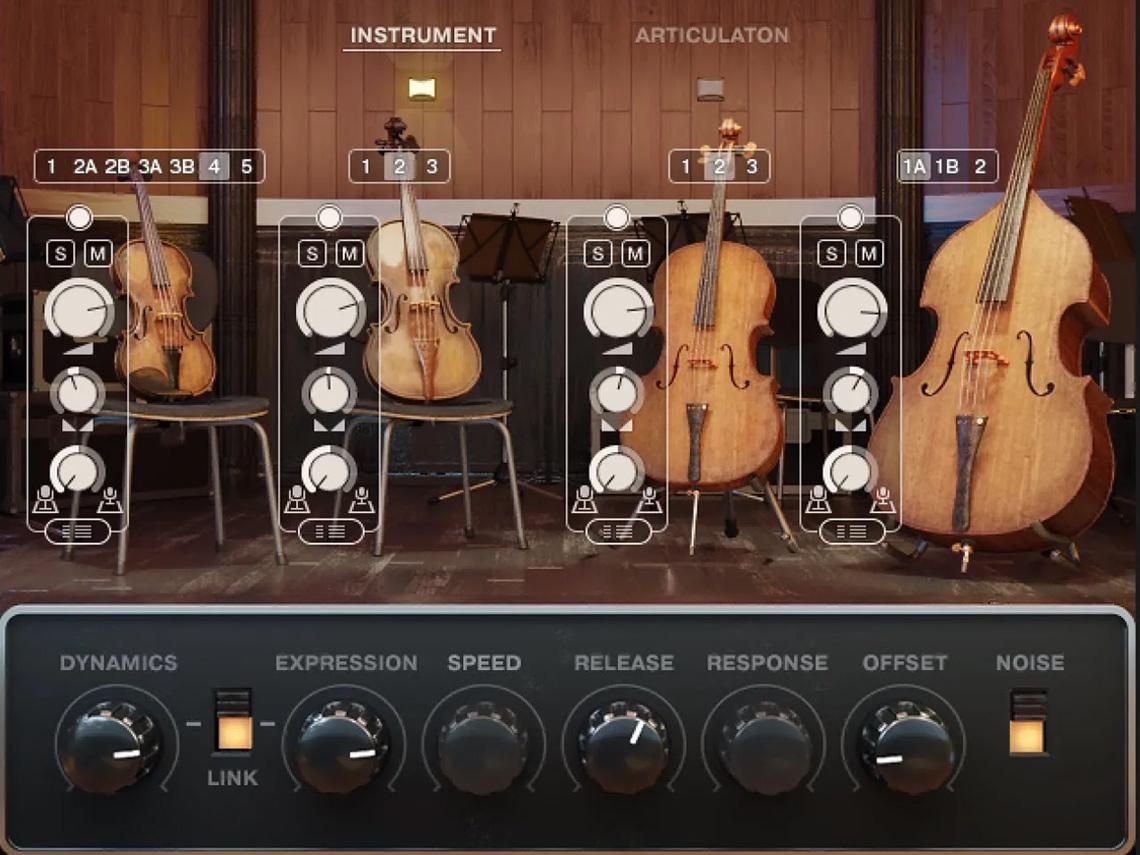Image resolution: width=1140 pixels, height=855 pixels.
Task: Toggle the NOISE switch
Action: [1028, 722]
